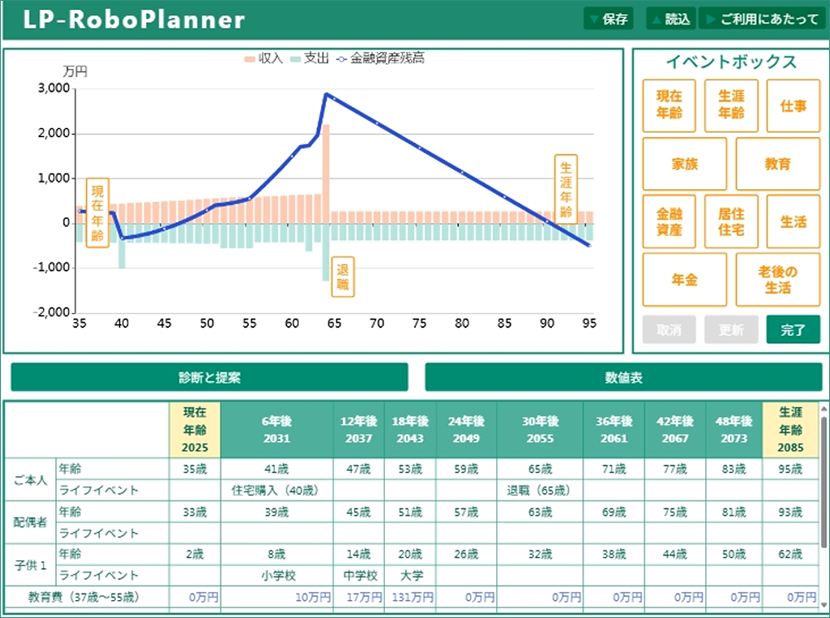Open the 仕事 event tile
830x618 pixels.
pos(793,106)
